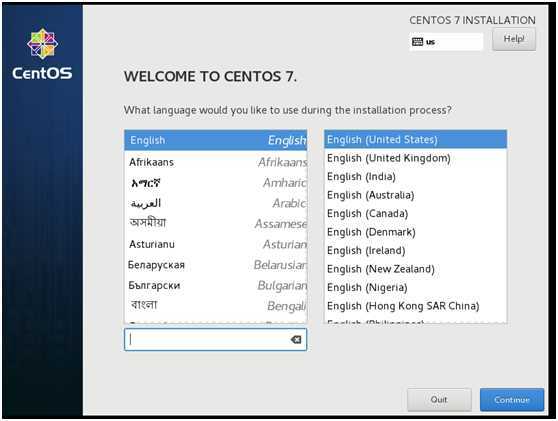Pick the Assamese language row
The width and height of the screenshot is (558, 421).
coord(216,223)
